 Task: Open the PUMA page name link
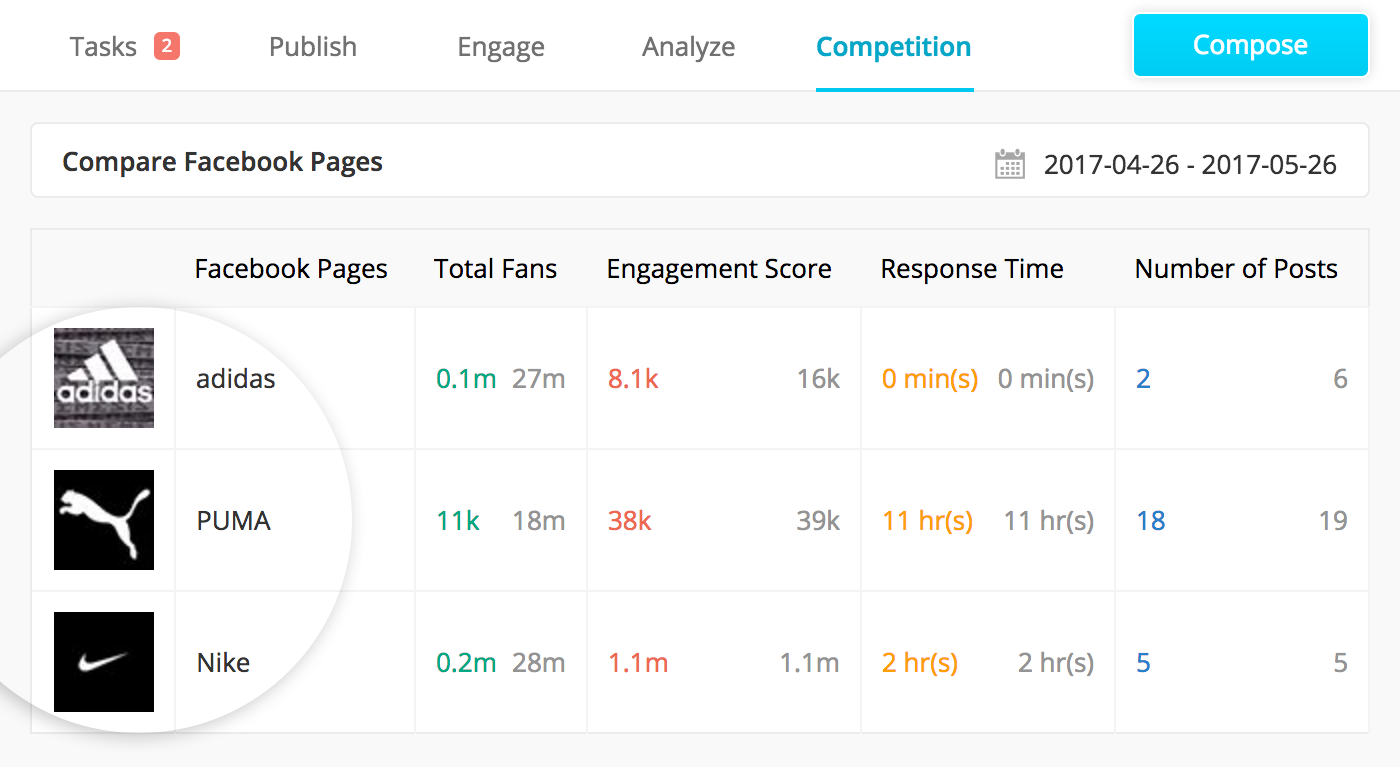(234, 521)
